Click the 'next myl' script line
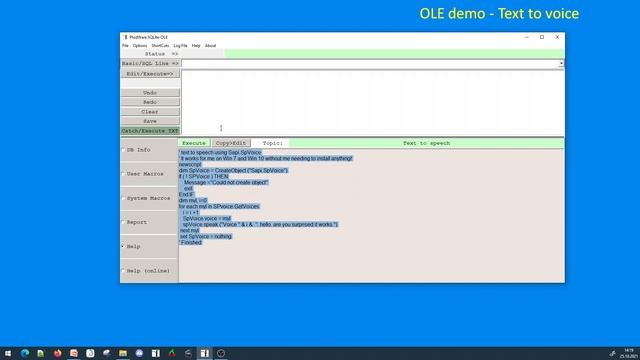The image size is (640, 360). [189, 231]
